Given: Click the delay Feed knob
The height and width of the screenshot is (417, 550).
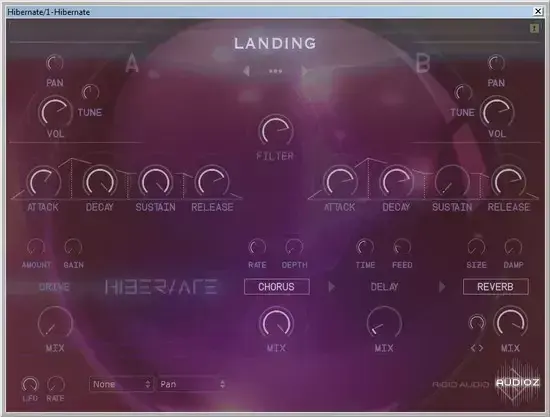Looking at the screenshot, I should point(402,247).
